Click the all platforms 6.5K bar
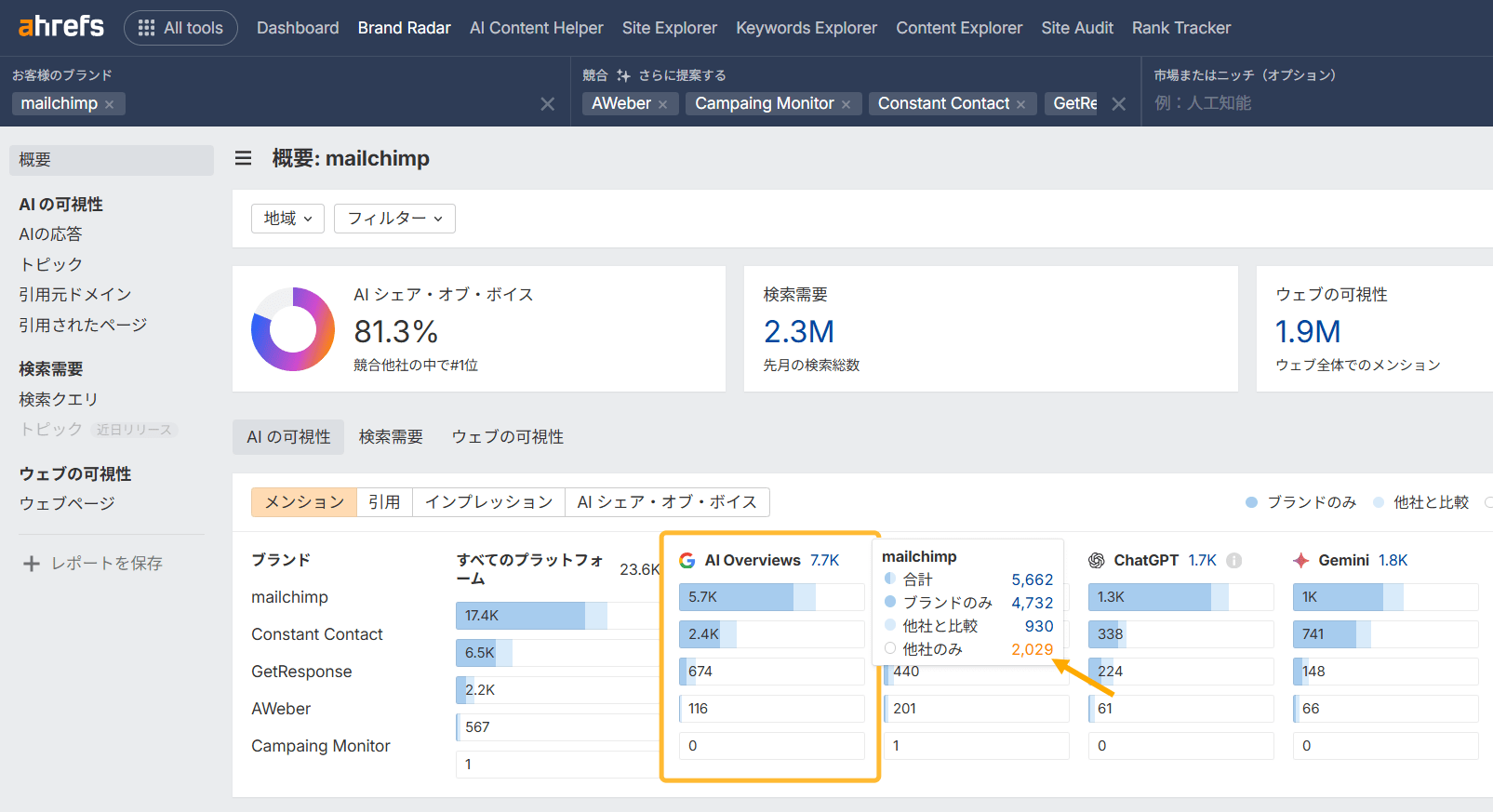 click(x=557, y=653)
